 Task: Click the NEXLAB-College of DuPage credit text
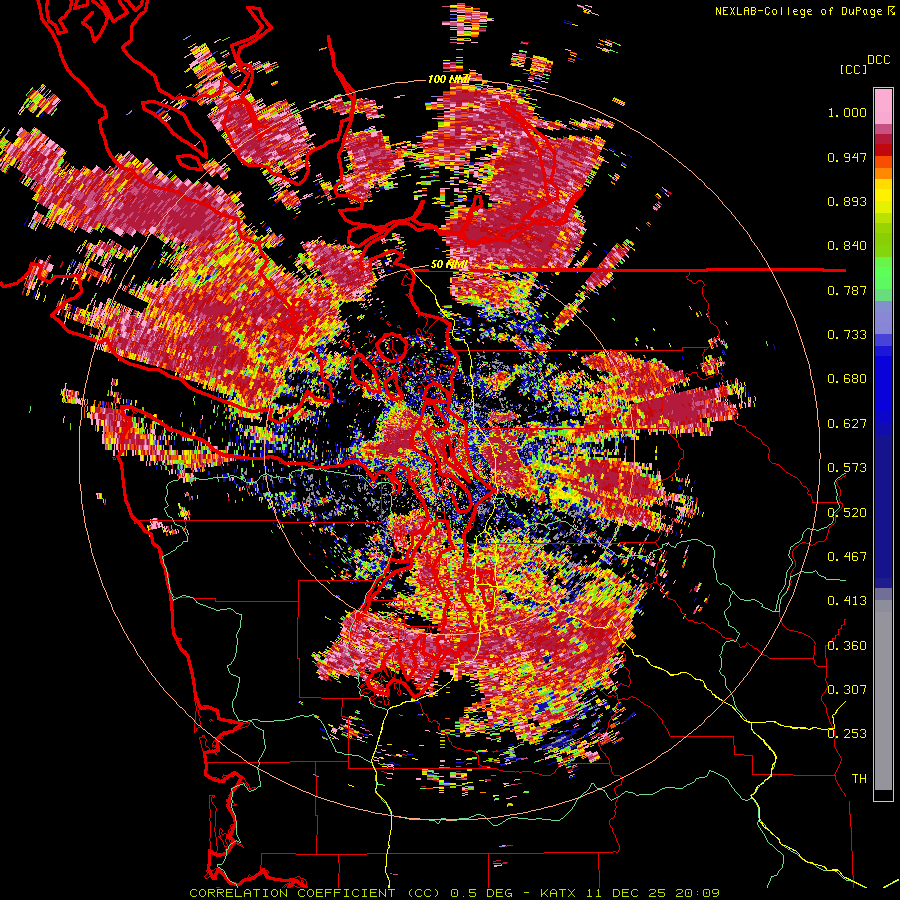[x=799, y=11]
